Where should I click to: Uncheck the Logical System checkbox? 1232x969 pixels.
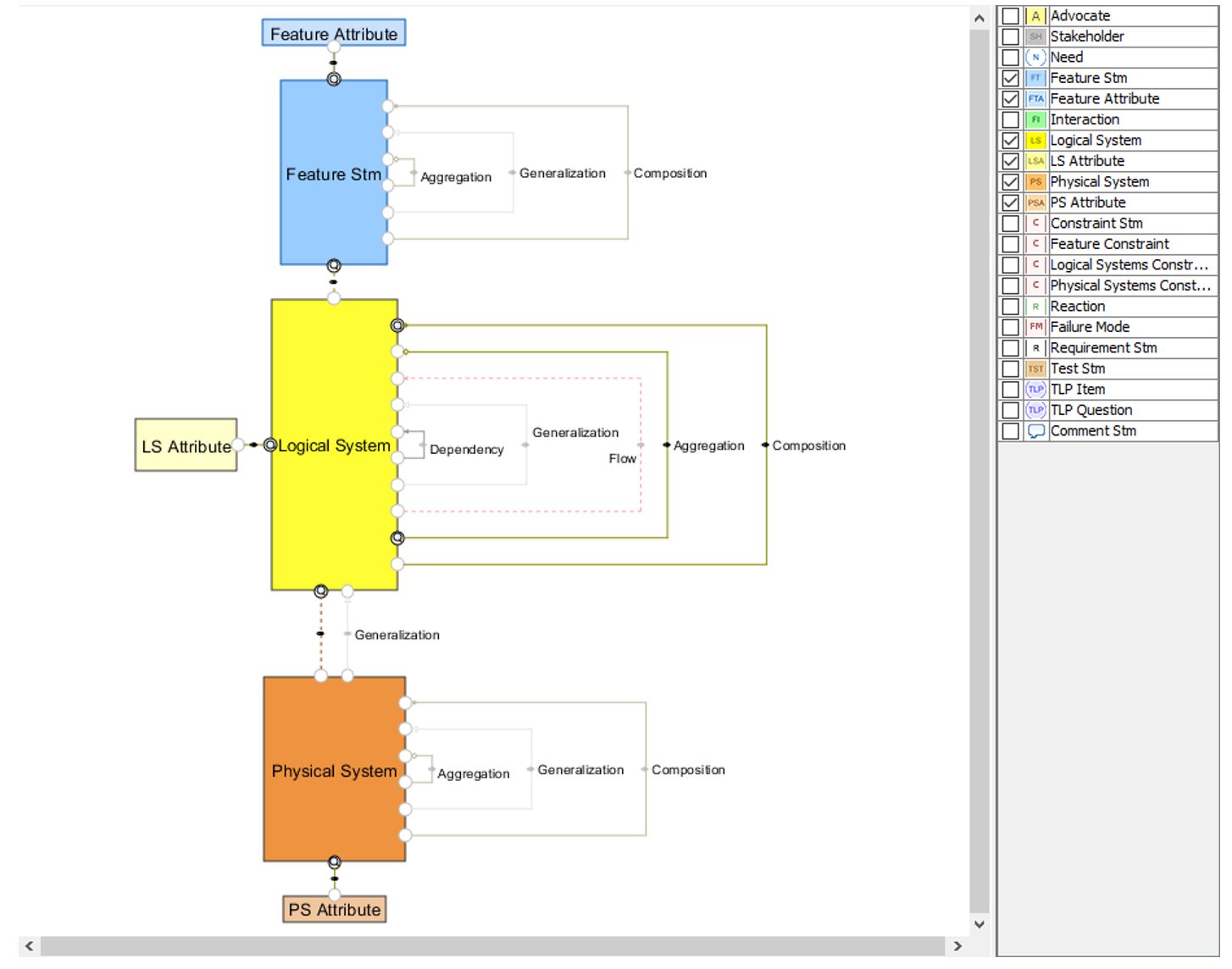(1009, 140)
